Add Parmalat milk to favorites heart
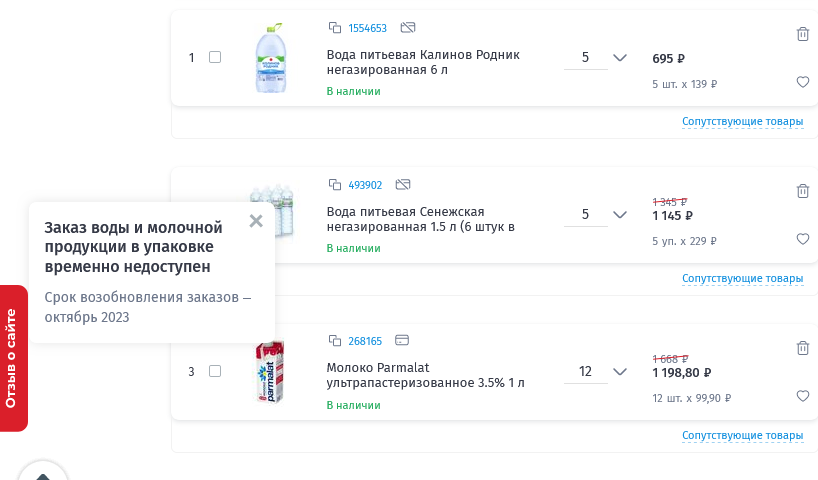 [x=802, y=396]
